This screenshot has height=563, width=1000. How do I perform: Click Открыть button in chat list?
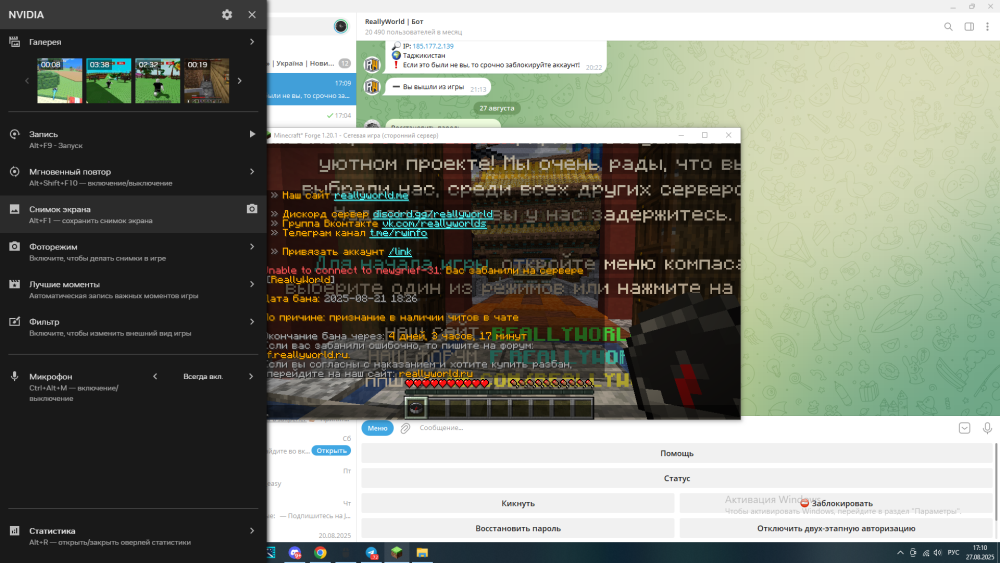click(331, 450)
